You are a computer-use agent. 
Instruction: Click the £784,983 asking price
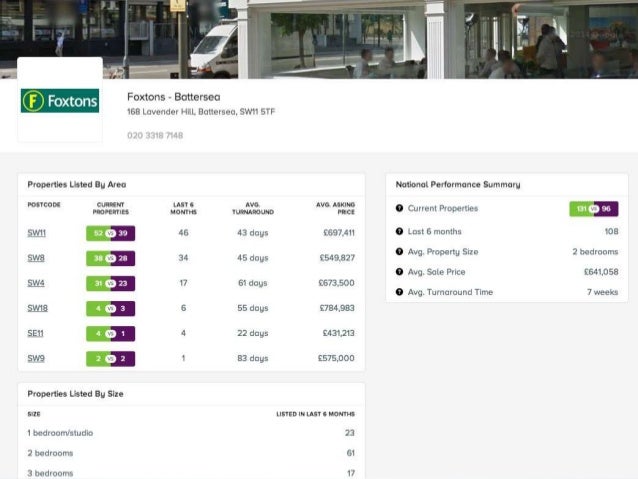click(337, 308)
